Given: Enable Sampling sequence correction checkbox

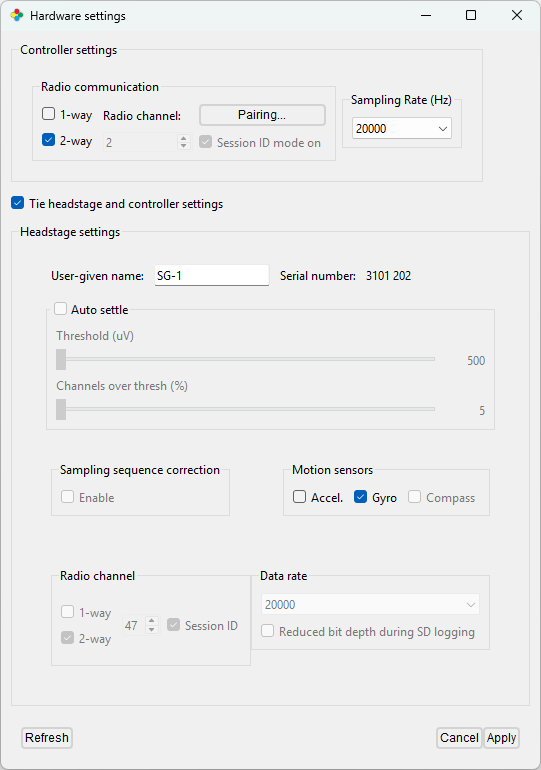Looking at the screenshot, I should pos(67,496).
